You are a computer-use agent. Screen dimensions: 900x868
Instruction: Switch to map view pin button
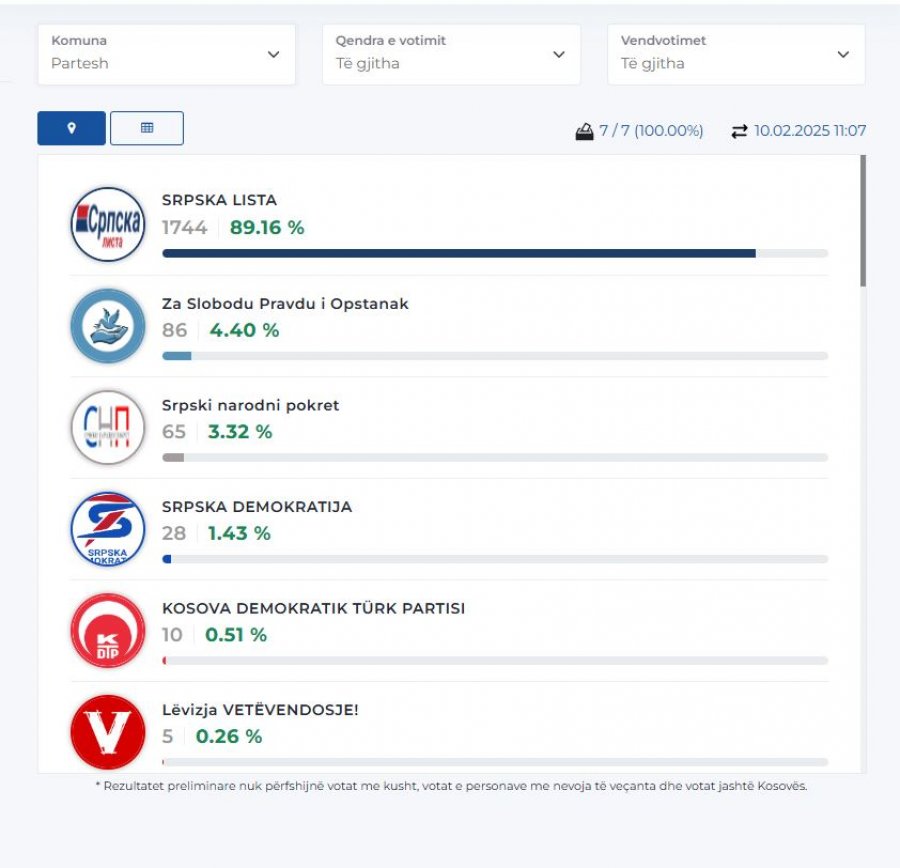72,128
